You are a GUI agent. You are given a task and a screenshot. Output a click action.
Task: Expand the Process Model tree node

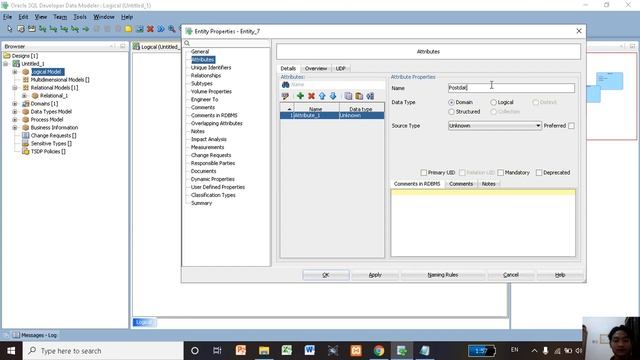[15, 120]
